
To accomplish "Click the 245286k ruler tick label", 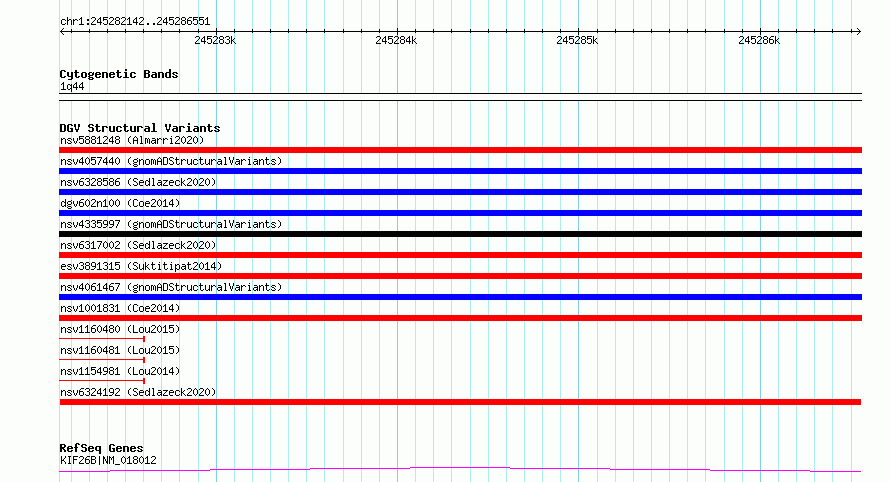I will coord(759,40).
